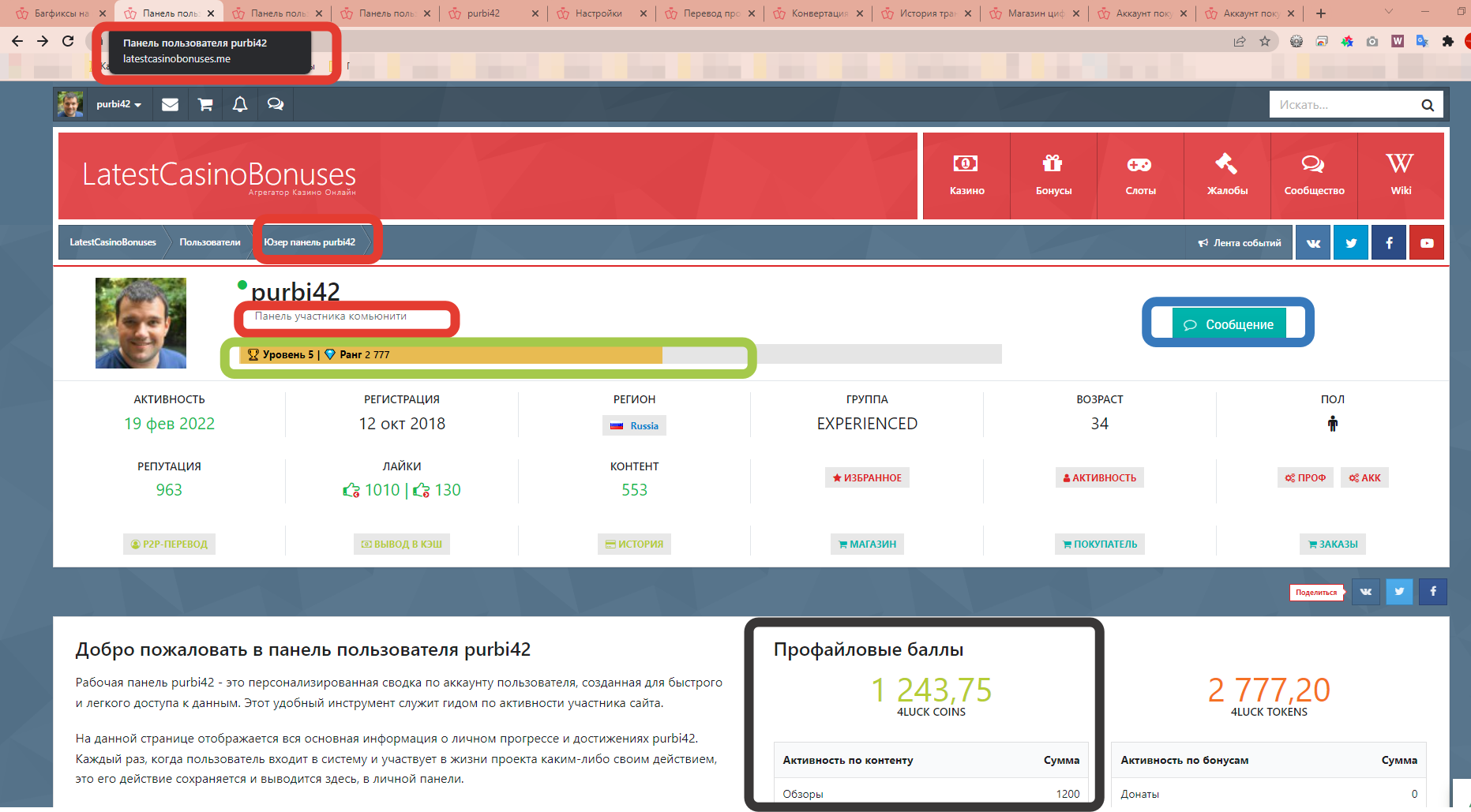Click the Искать search input field
The height and width of the screenshot is (812, 1471).
pyautogui.click(x=1342, y=105)
